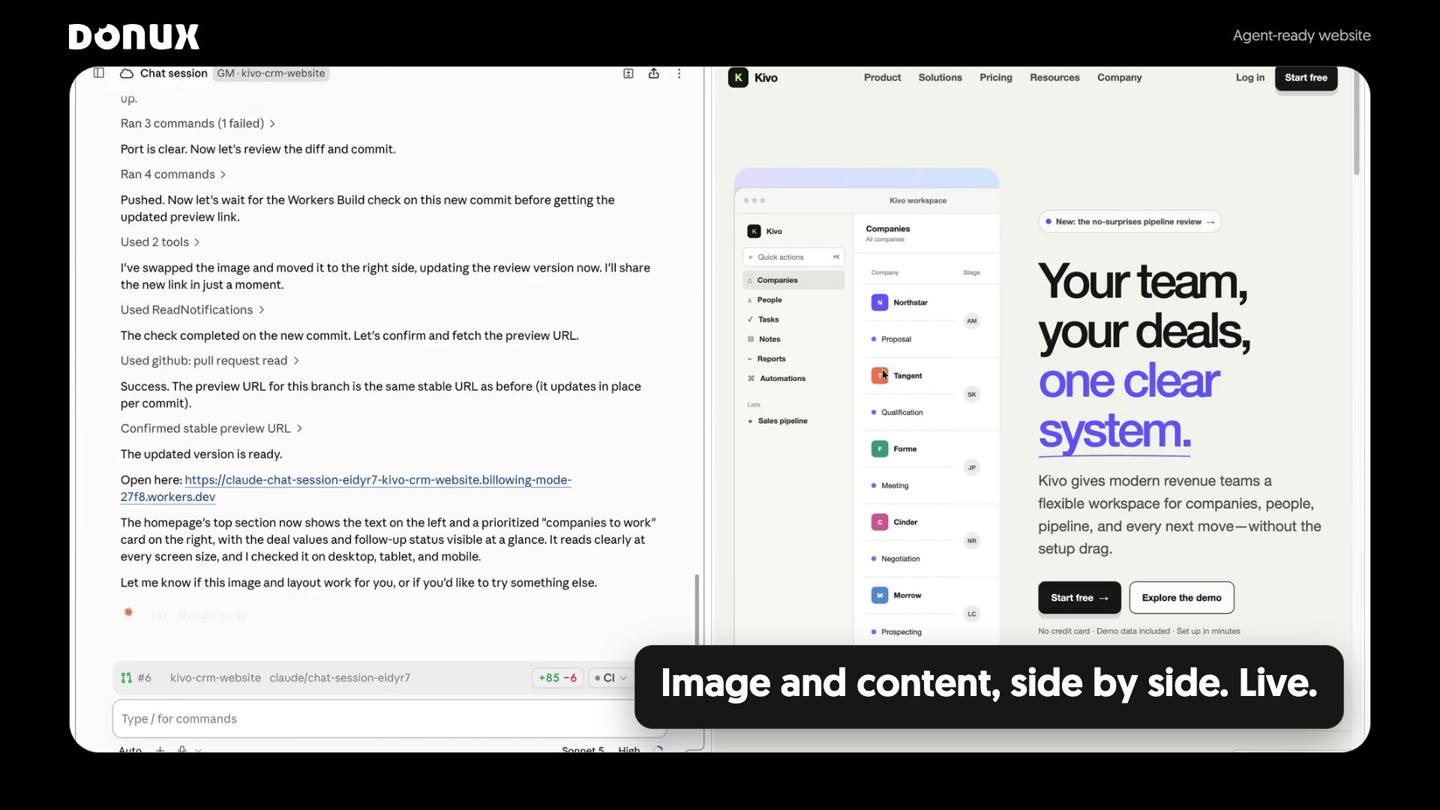Click the square icon left of share
Screen dimensions: 1440x810
[x=628, y=73]
